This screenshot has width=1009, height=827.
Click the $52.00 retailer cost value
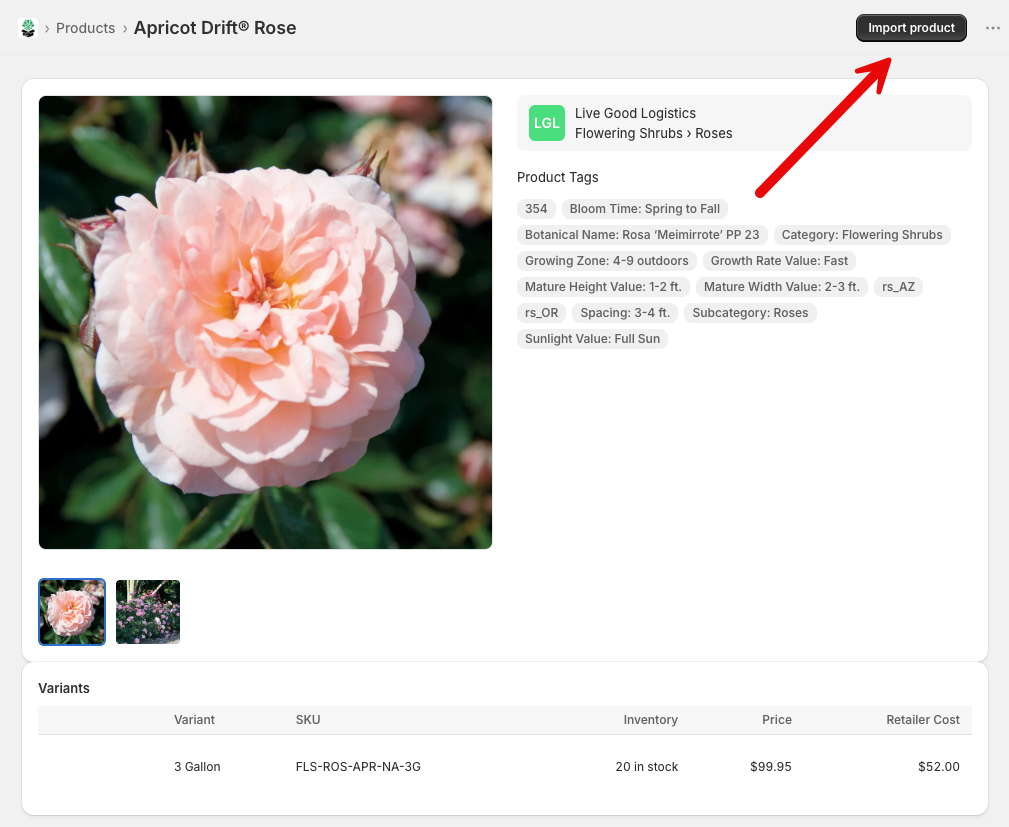point(938,767)
